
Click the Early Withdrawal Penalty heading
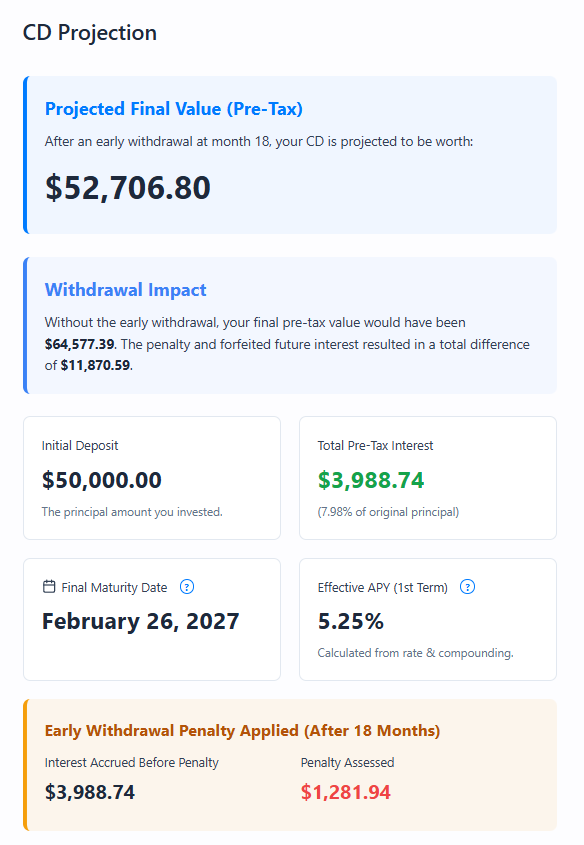241,730
